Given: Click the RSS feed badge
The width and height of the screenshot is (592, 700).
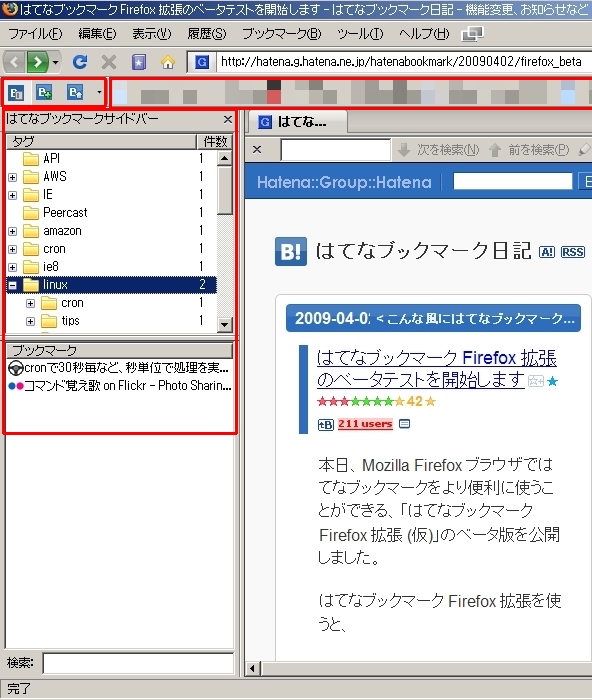Looking at the screenshot, I should (x=573, y=252).
